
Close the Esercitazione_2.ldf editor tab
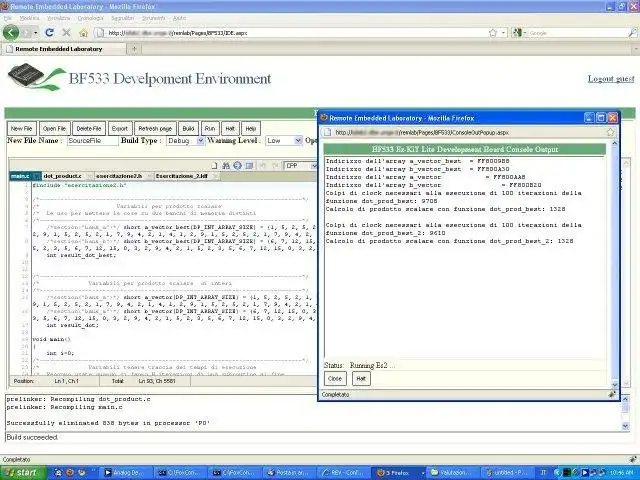coord(216,176)
